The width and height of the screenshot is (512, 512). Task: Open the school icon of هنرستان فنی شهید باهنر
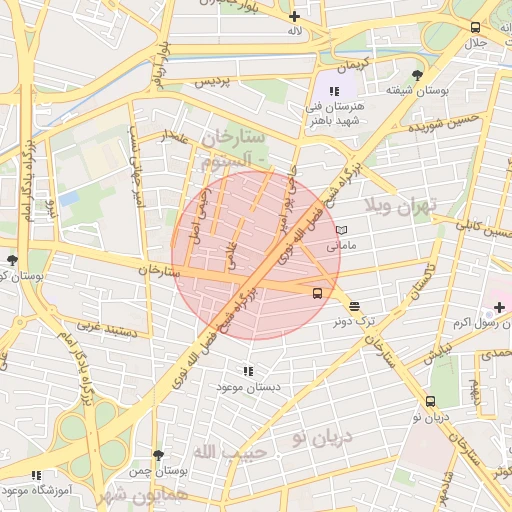[x=334, y=91]
